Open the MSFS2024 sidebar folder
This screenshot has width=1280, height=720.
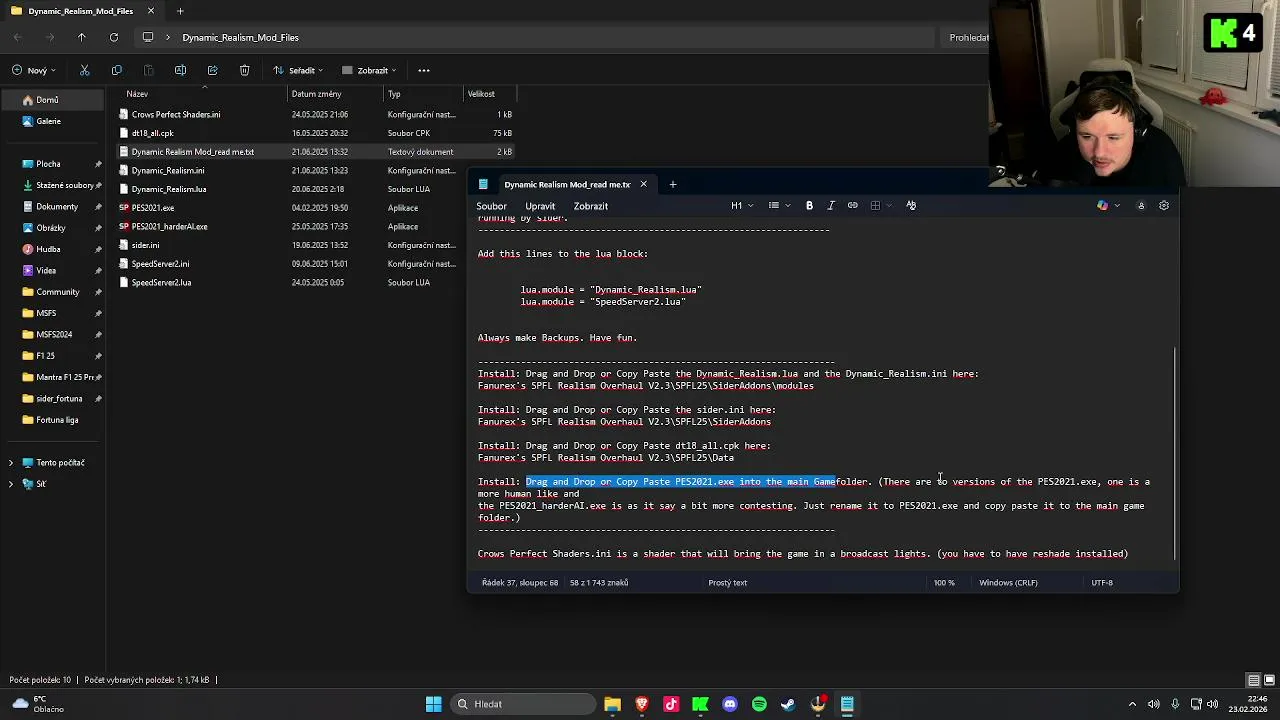[x=52, y=335]
